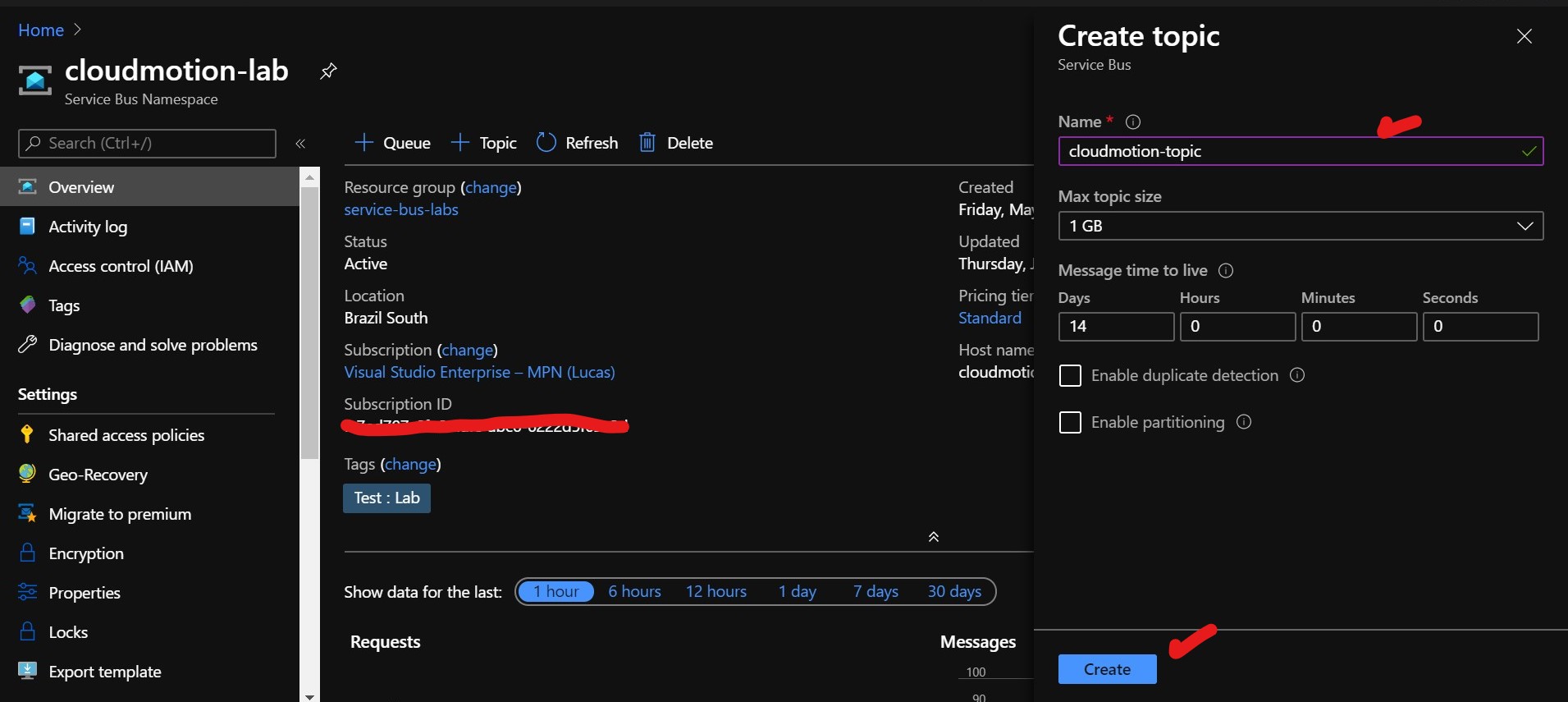Open the Max topic size dropdown
The image size is (1568, 702).
click(1301, 226)
